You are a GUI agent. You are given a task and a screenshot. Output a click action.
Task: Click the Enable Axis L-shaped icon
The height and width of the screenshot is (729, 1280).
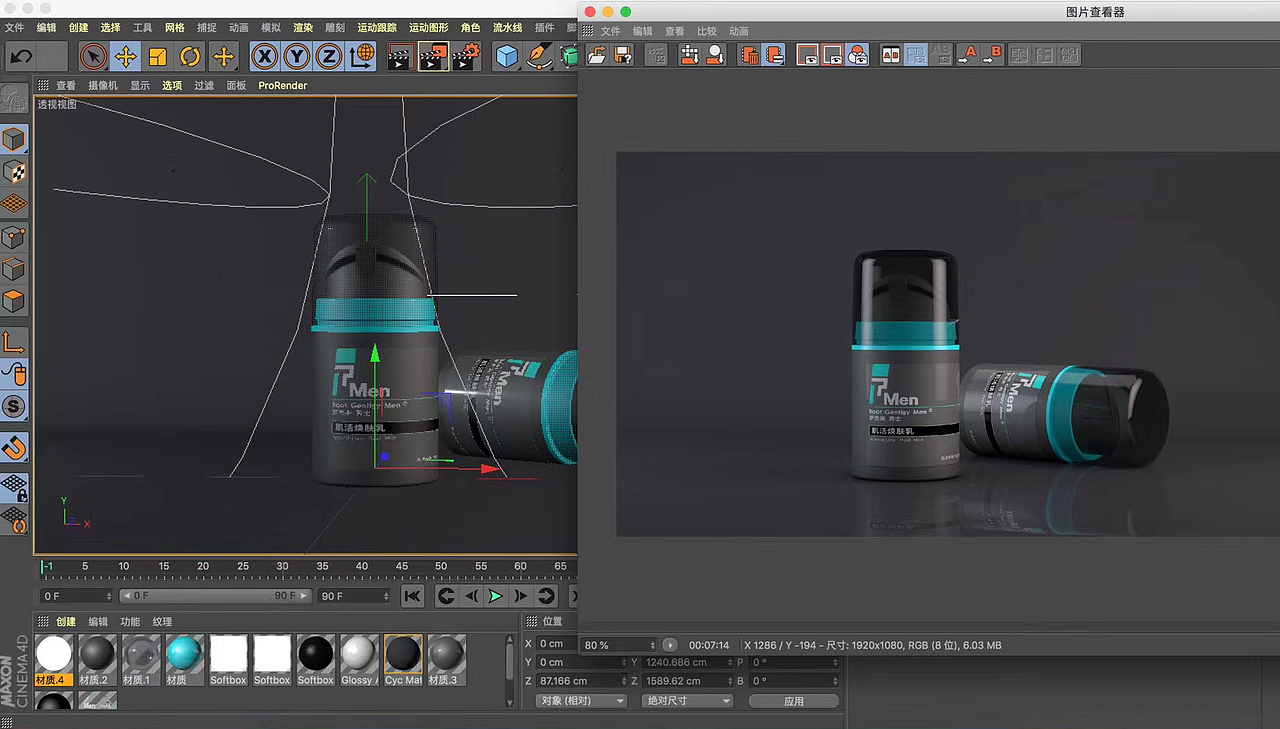tap(14, 342)
